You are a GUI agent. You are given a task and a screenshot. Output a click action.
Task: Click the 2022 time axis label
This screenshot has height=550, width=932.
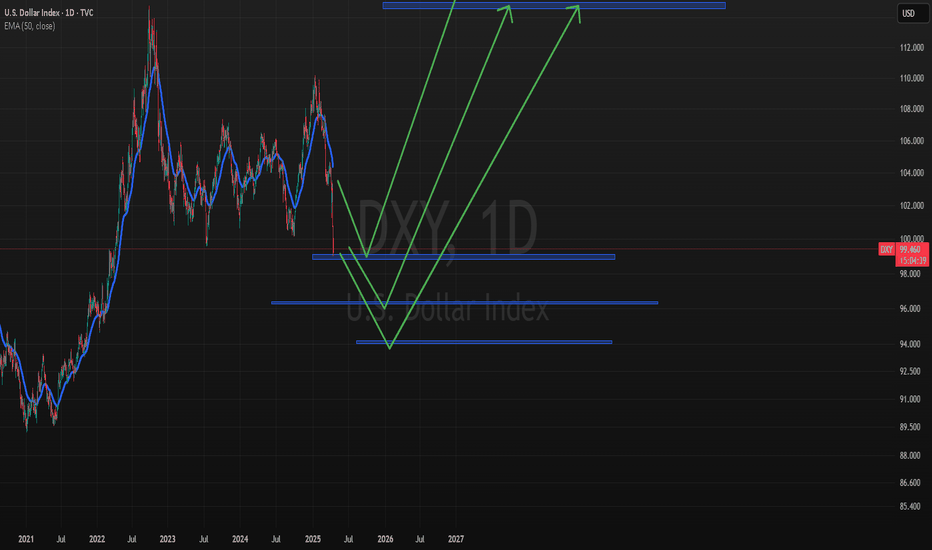pos(97,539)
